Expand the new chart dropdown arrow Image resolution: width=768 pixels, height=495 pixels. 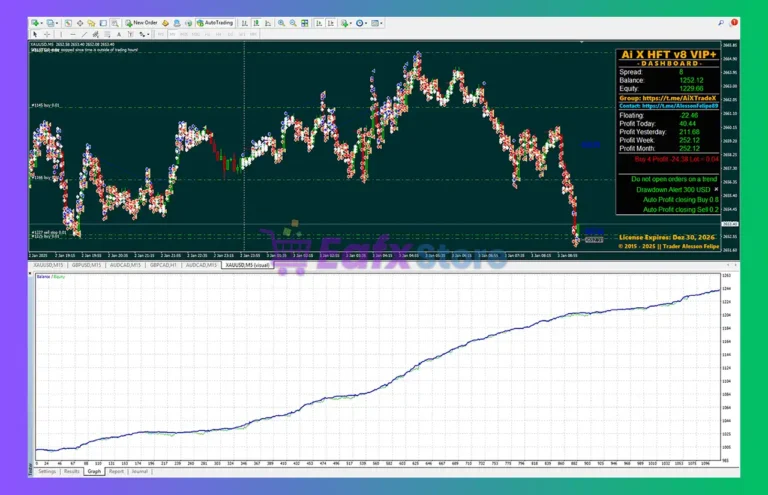[42, 23]
